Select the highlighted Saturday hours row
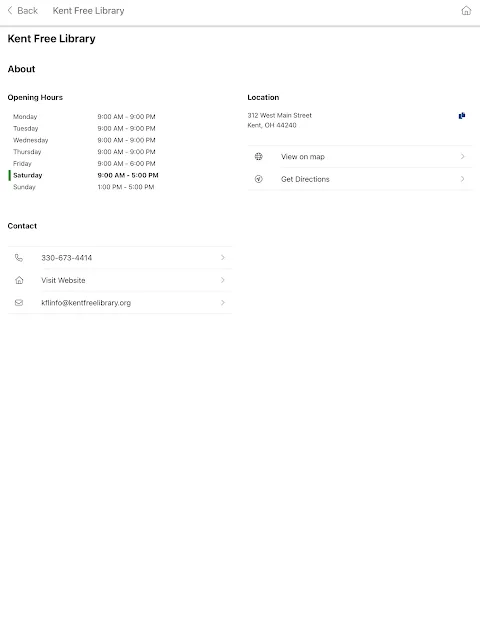This screenshot has width=480, height=626. 84,175
